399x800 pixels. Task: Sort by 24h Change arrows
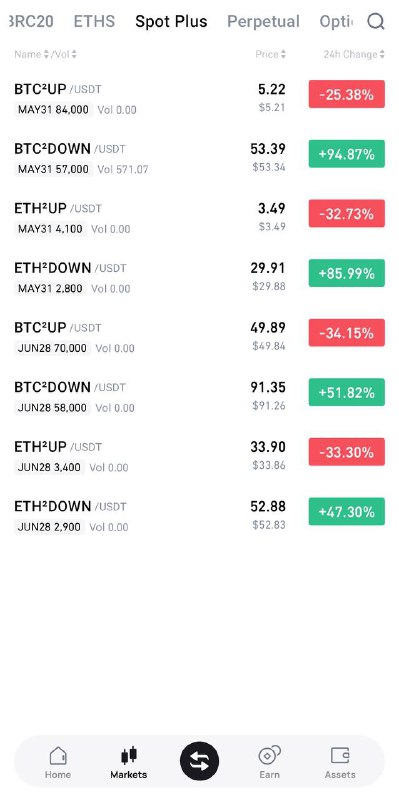pyautogui.click(x=382, y=54)
